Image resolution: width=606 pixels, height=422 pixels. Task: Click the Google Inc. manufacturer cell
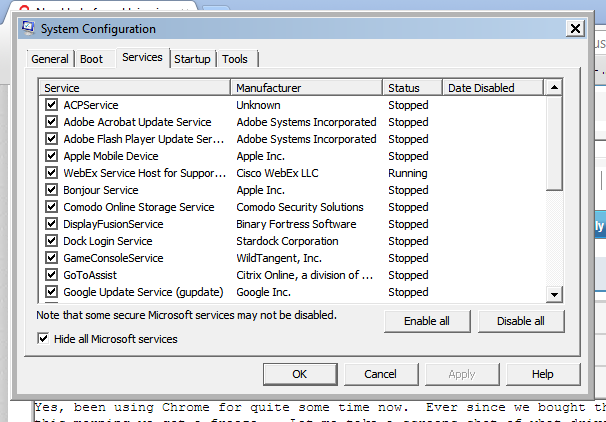tap(263, 292)
